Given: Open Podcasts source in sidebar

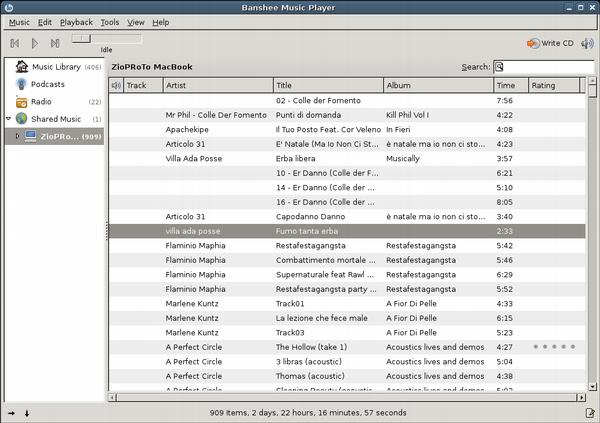Looking at the screenshot, I should click(x=48, y=84).
